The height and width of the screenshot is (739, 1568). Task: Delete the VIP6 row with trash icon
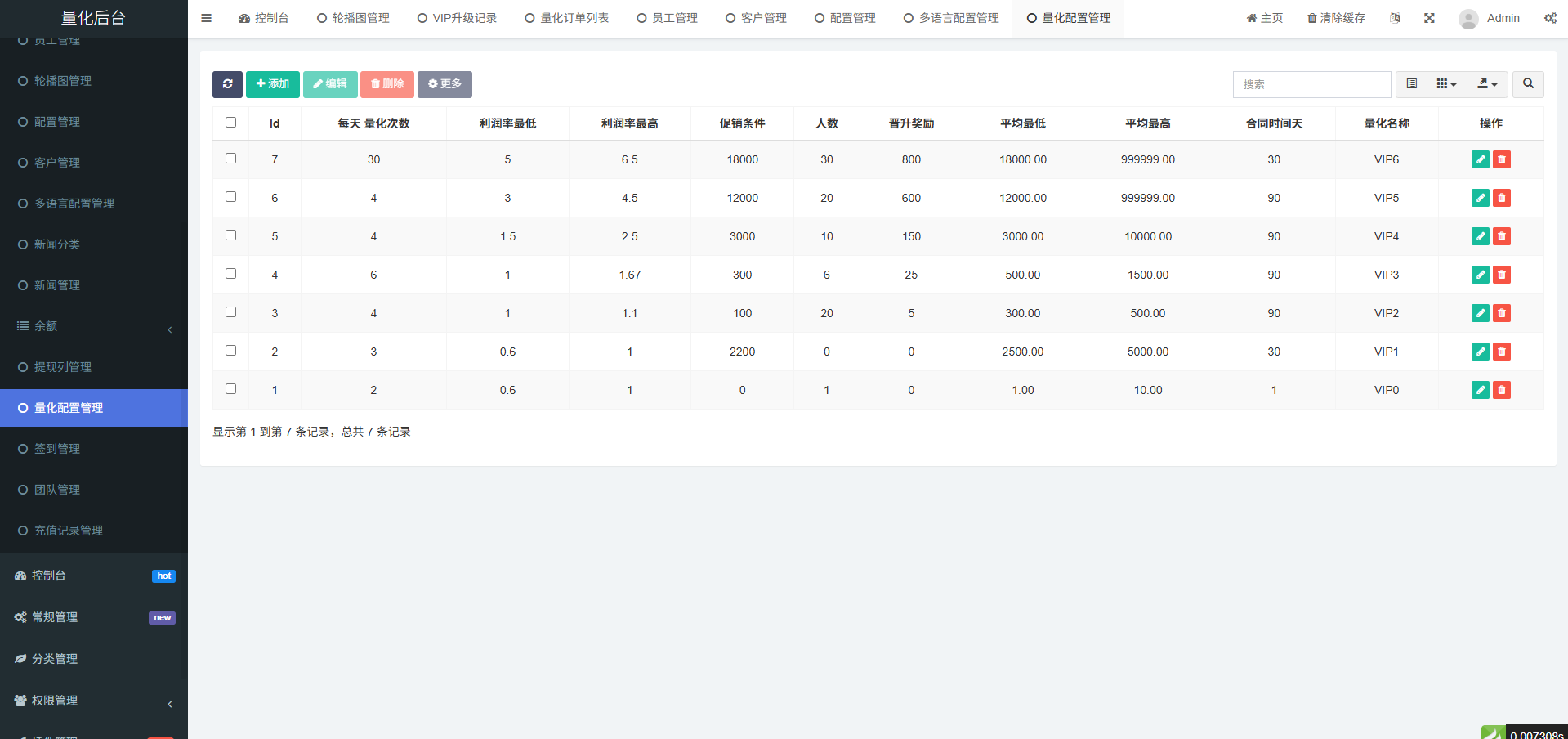(1502, 159)
